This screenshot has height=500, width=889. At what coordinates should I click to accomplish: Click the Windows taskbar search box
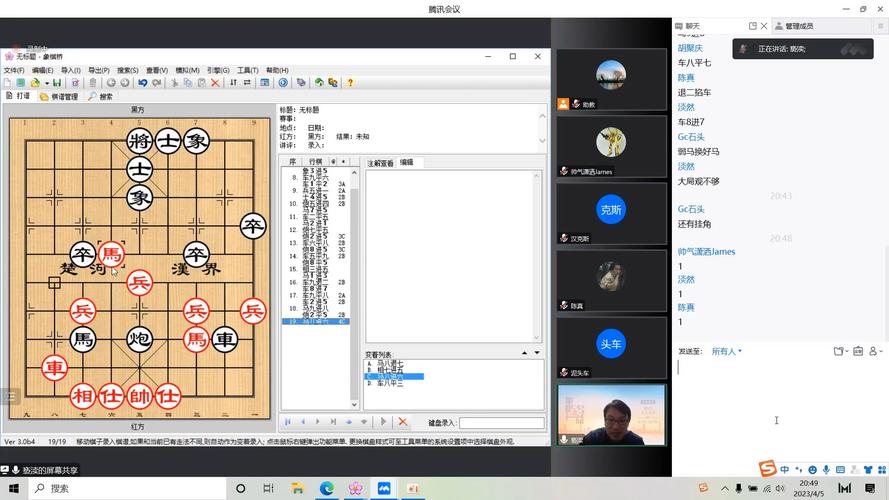point(126,488)
